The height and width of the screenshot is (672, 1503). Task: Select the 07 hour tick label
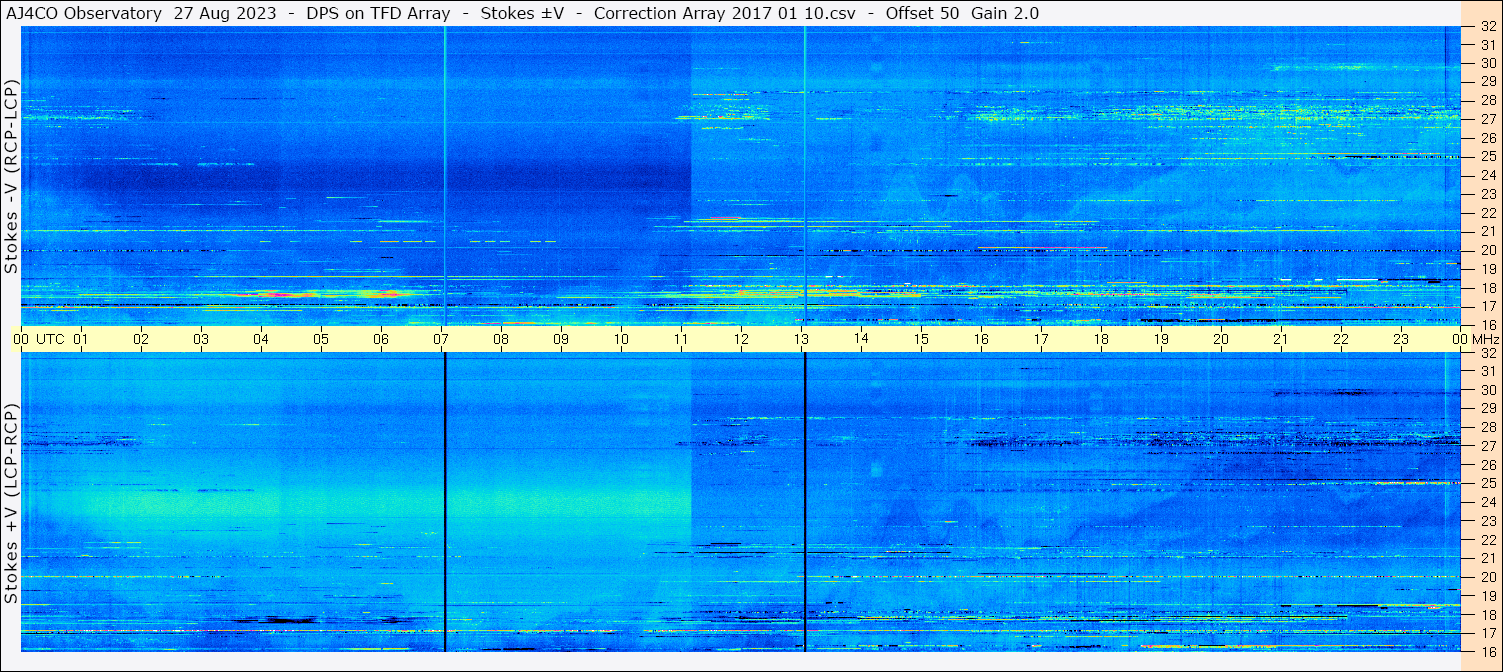click(441, 339)
